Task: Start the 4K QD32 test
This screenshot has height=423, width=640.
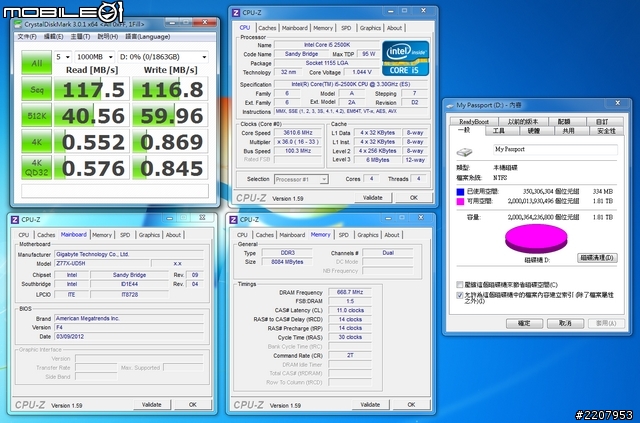Action: 36,167
